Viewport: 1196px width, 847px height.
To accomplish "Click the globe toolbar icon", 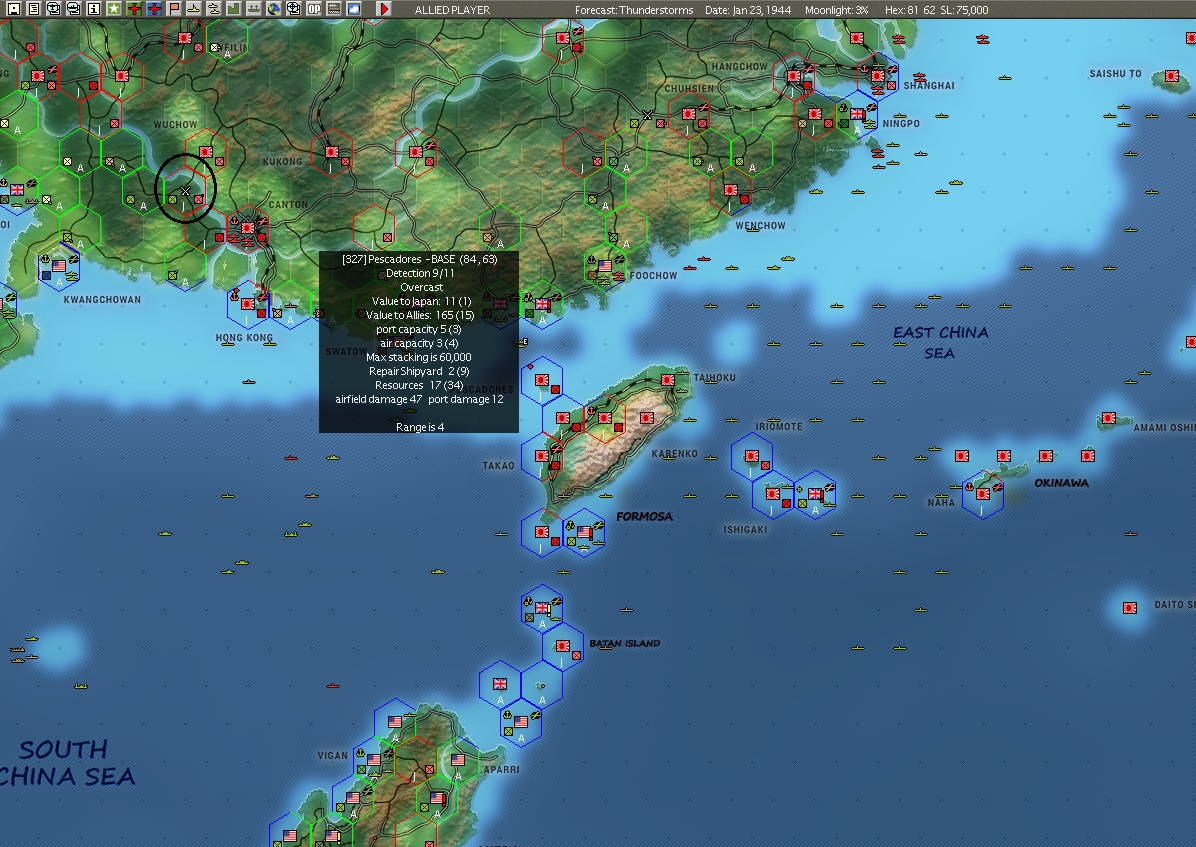I will pos(273,9).
